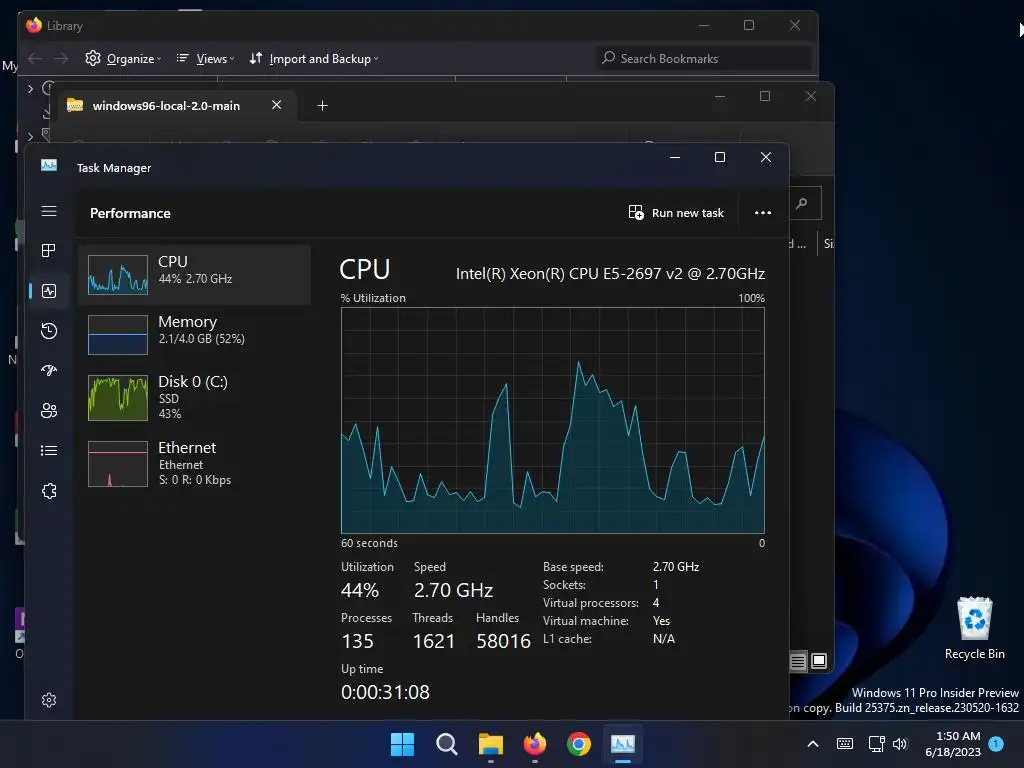Select the Ethernet performance item

(195, 464)
